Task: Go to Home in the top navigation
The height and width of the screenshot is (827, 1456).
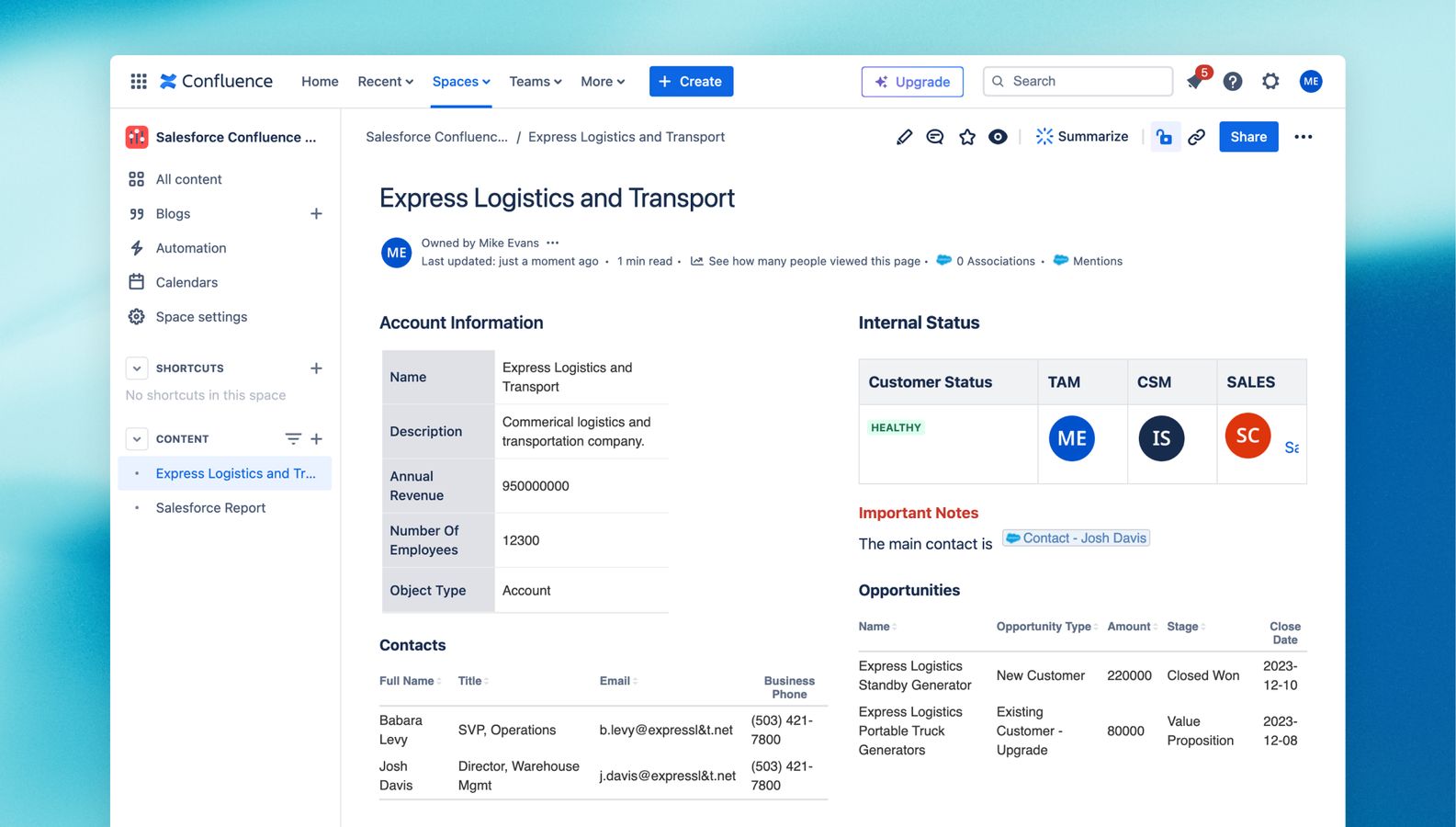Action: tap(320, 81)
